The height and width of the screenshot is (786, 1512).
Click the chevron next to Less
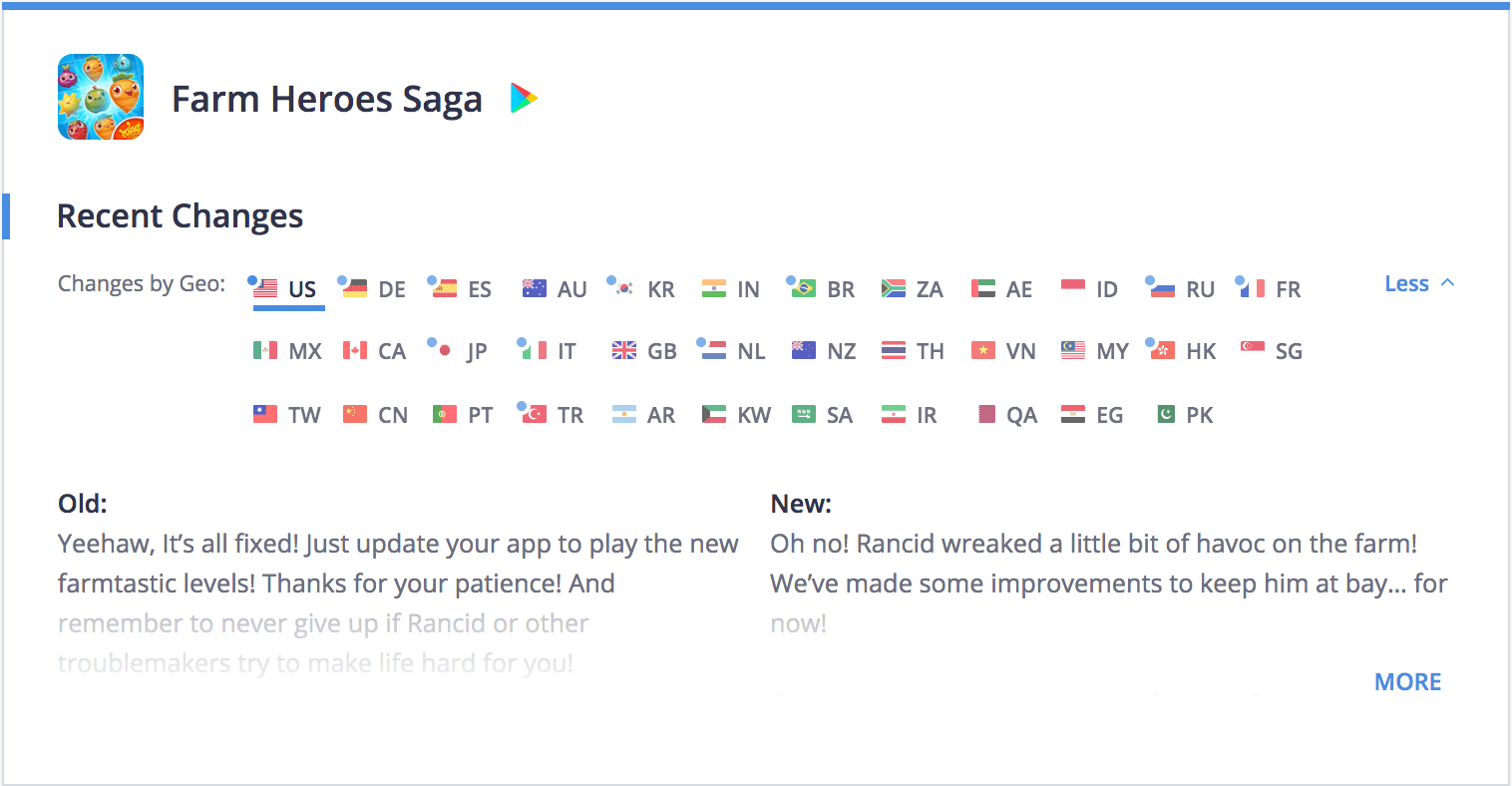pyautogui.click(x=1448, y=283)
